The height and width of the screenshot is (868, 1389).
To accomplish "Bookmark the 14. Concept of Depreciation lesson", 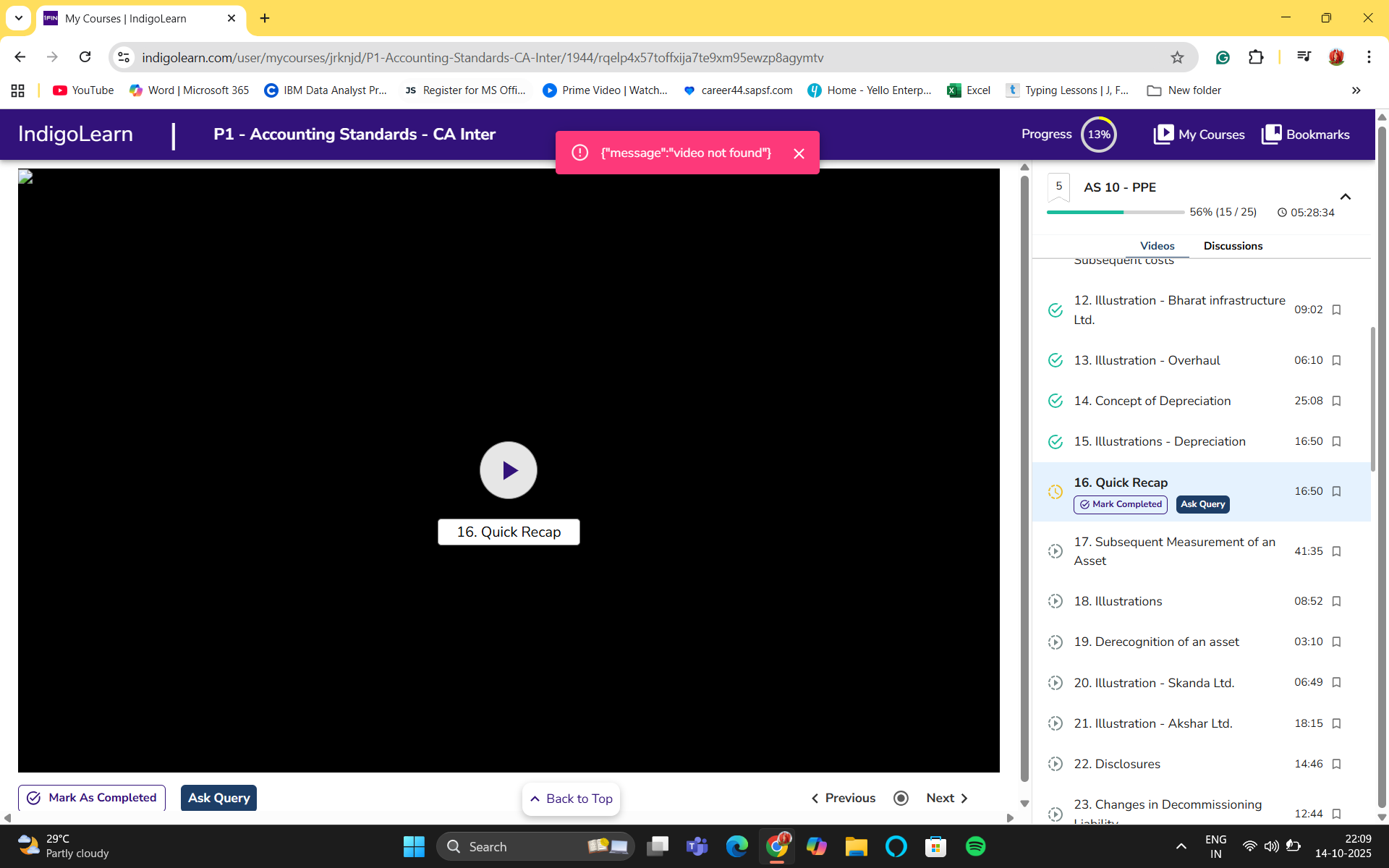I will (1336, 401).
